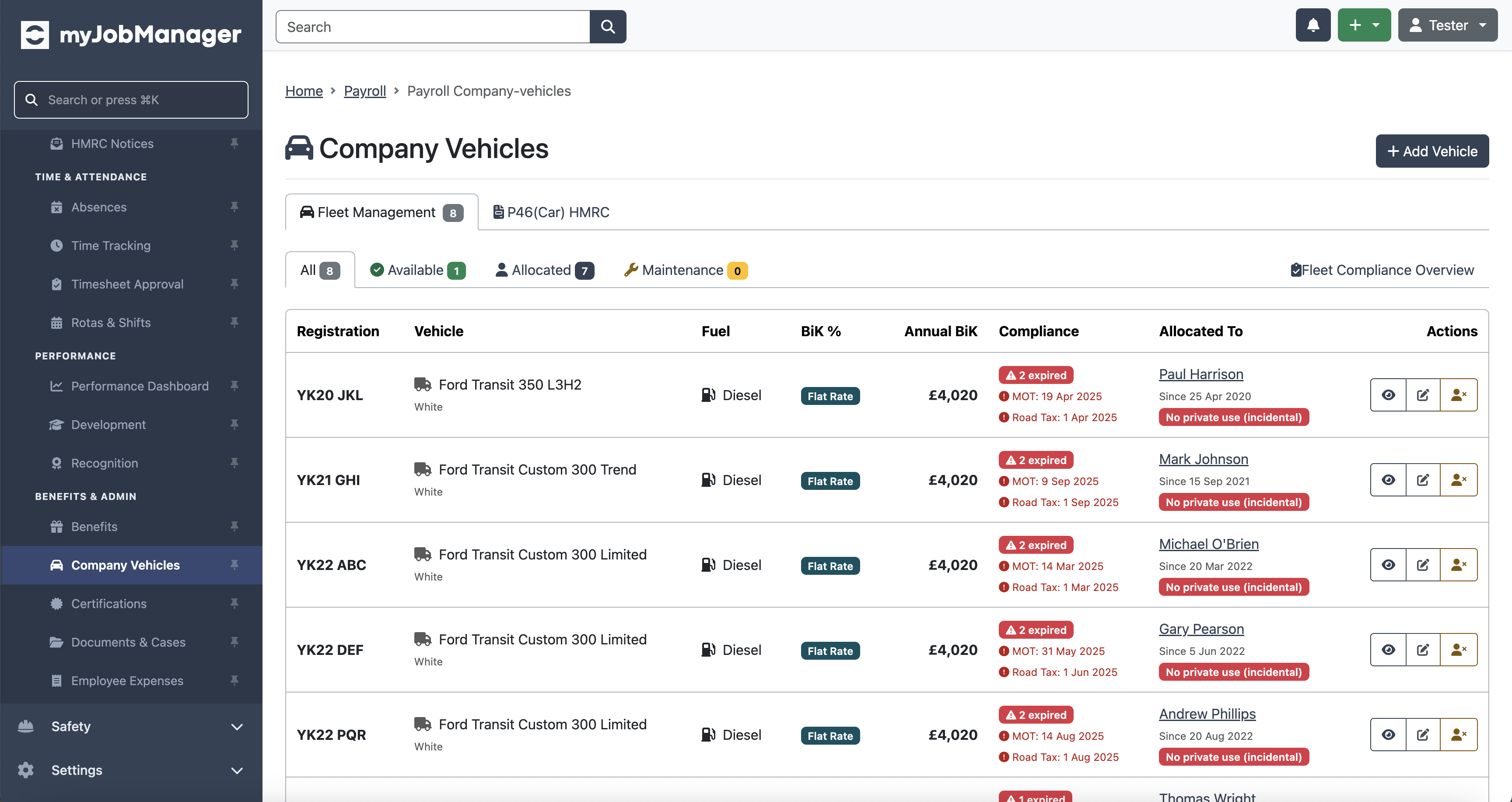Viewport: 1512px width, 802px height.
Task: Click sidebar 'Search or press ⌘K' field
Action: coord(131,100)
